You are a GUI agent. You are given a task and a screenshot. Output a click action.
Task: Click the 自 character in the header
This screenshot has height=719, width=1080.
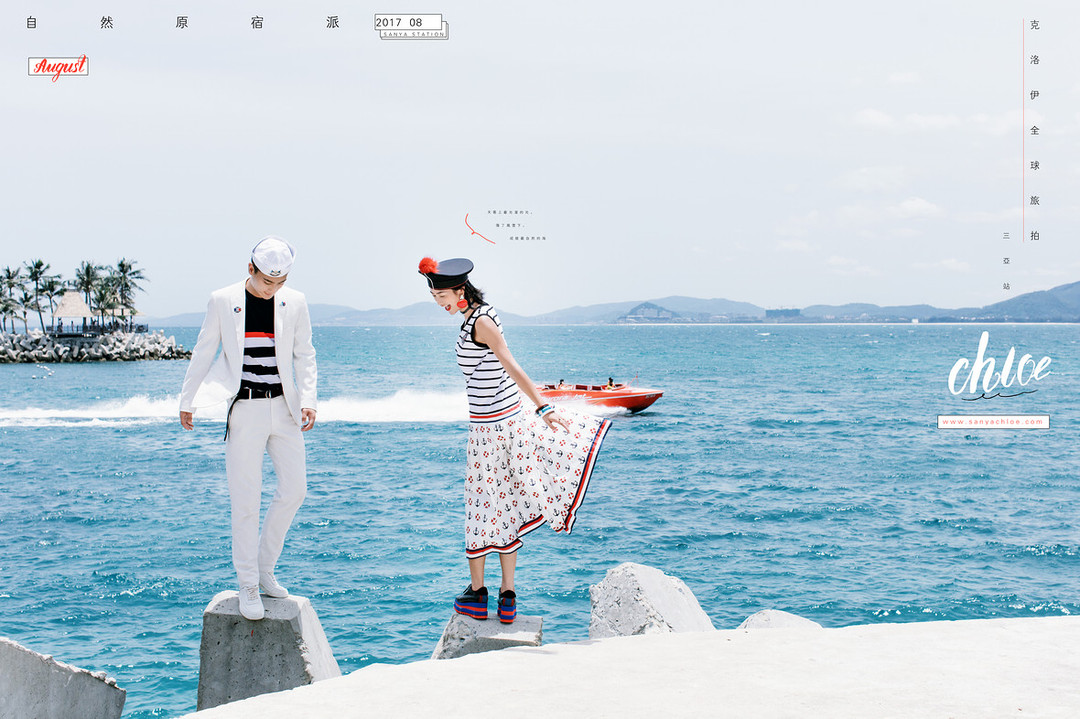[32, 22]
